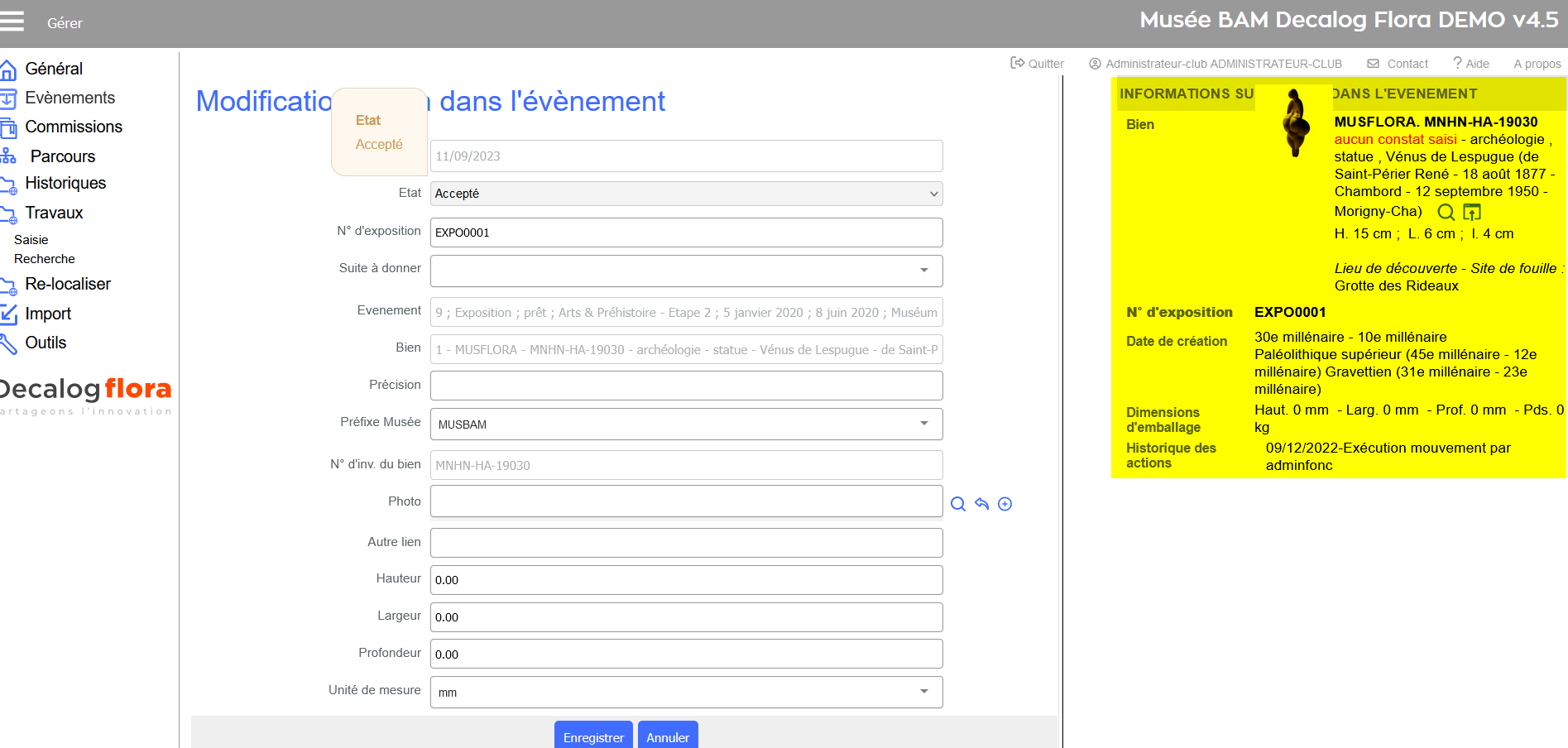The height and width of the screenshot is (748, 1568).
Task: Open Evènements in the sidebar menu
Action: tap(70, 98)
